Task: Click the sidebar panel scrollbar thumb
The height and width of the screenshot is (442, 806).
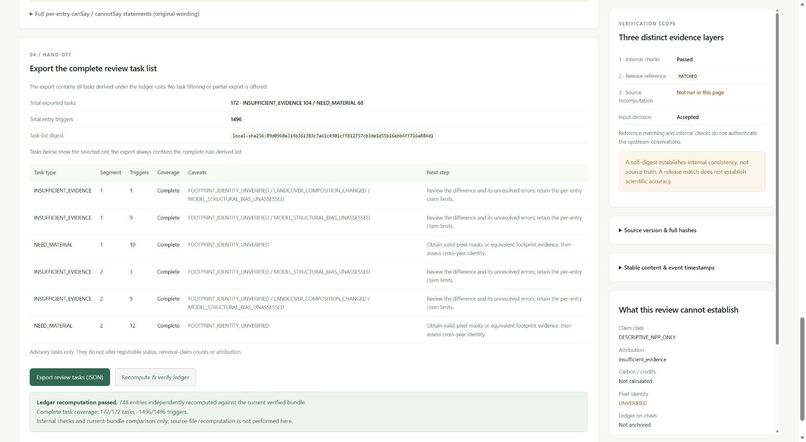Action: pyautogui.click(x=777, y=178)
